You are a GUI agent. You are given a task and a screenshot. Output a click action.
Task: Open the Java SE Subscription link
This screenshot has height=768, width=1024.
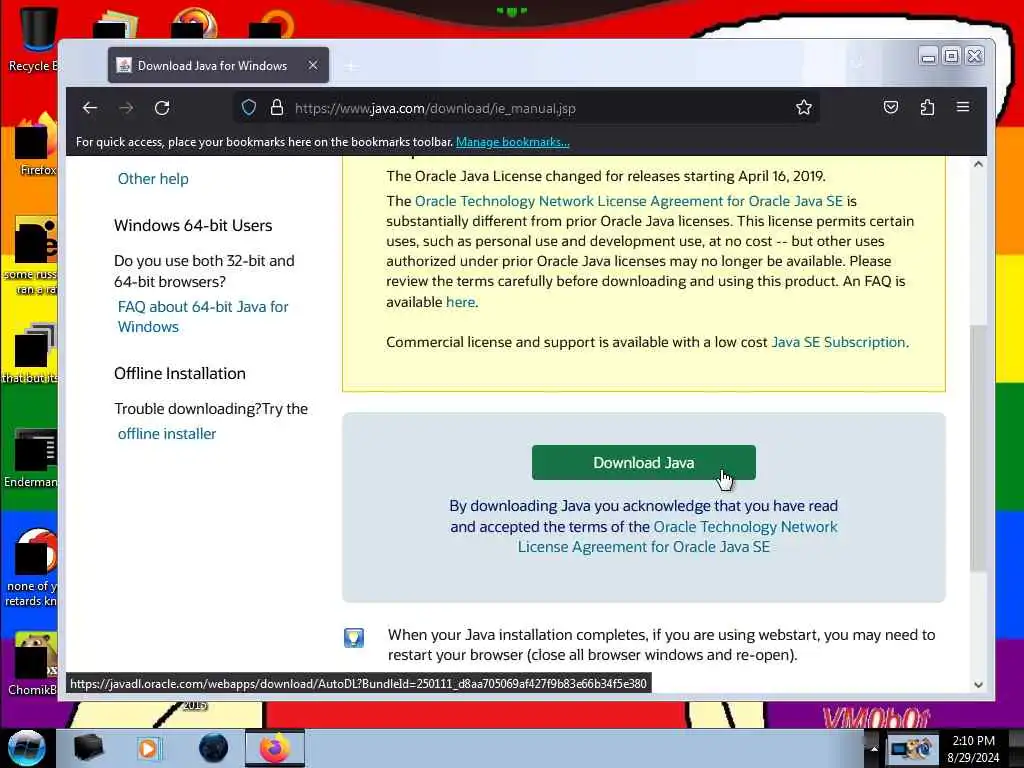coord(839,342)
